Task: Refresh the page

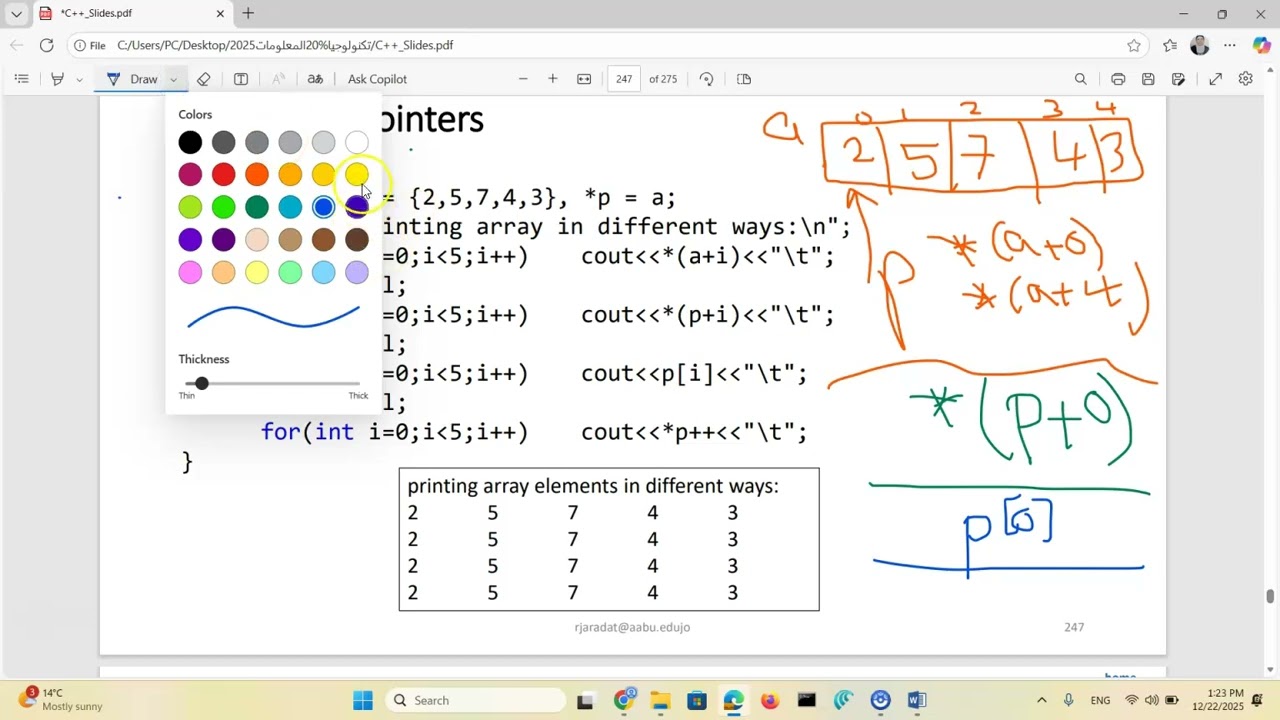Action: pos(46,45)
